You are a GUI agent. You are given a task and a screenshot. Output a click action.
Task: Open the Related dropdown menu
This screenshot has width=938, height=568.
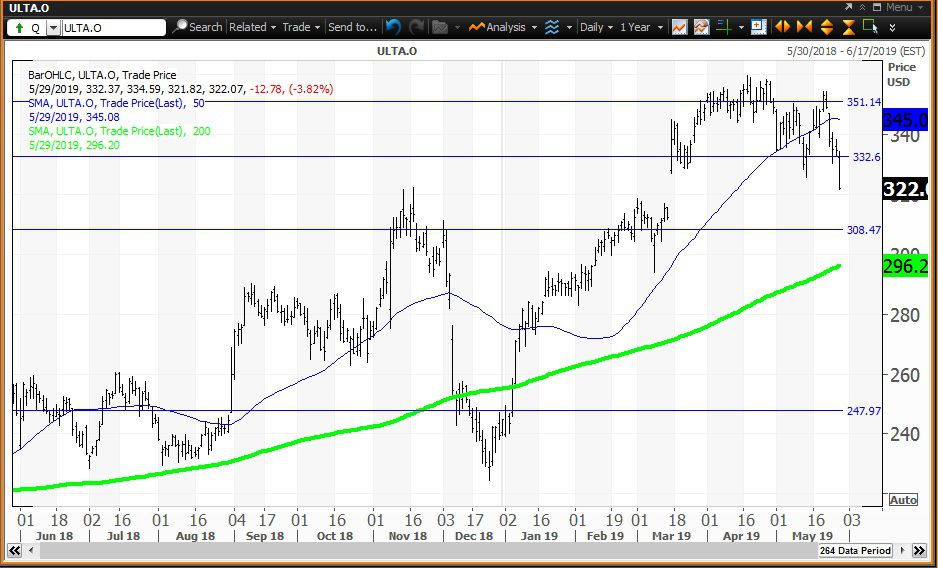pos(252,27)
